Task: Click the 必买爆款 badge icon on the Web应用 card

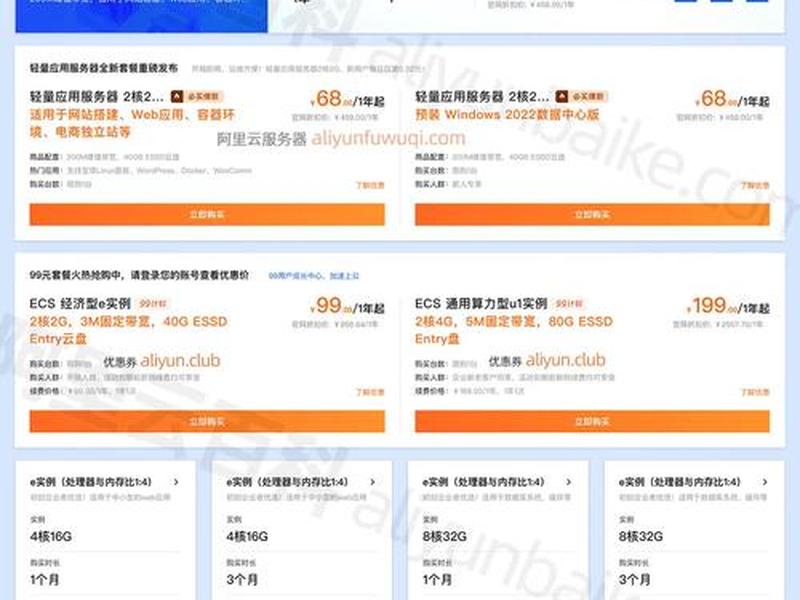Action: tap(177, 96)
